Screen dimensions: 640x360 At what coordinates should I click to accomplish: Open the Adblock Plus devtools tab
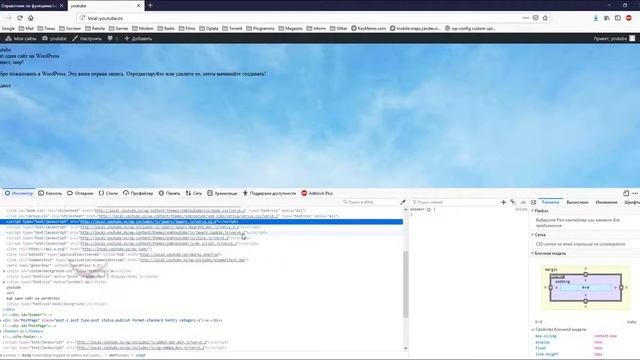tap(317, 193)
